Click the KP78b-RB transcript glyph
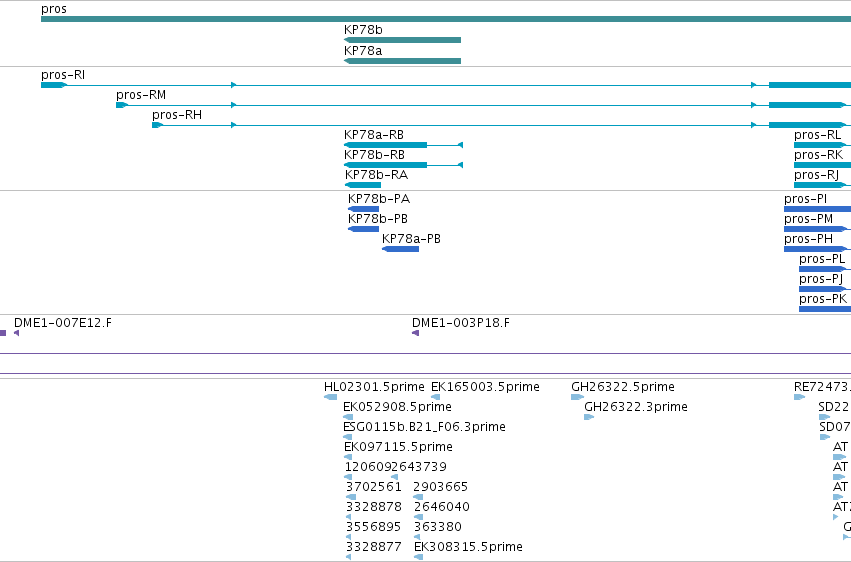The width and height of the screenshot is (851, 562). click(x=403, y=165)
